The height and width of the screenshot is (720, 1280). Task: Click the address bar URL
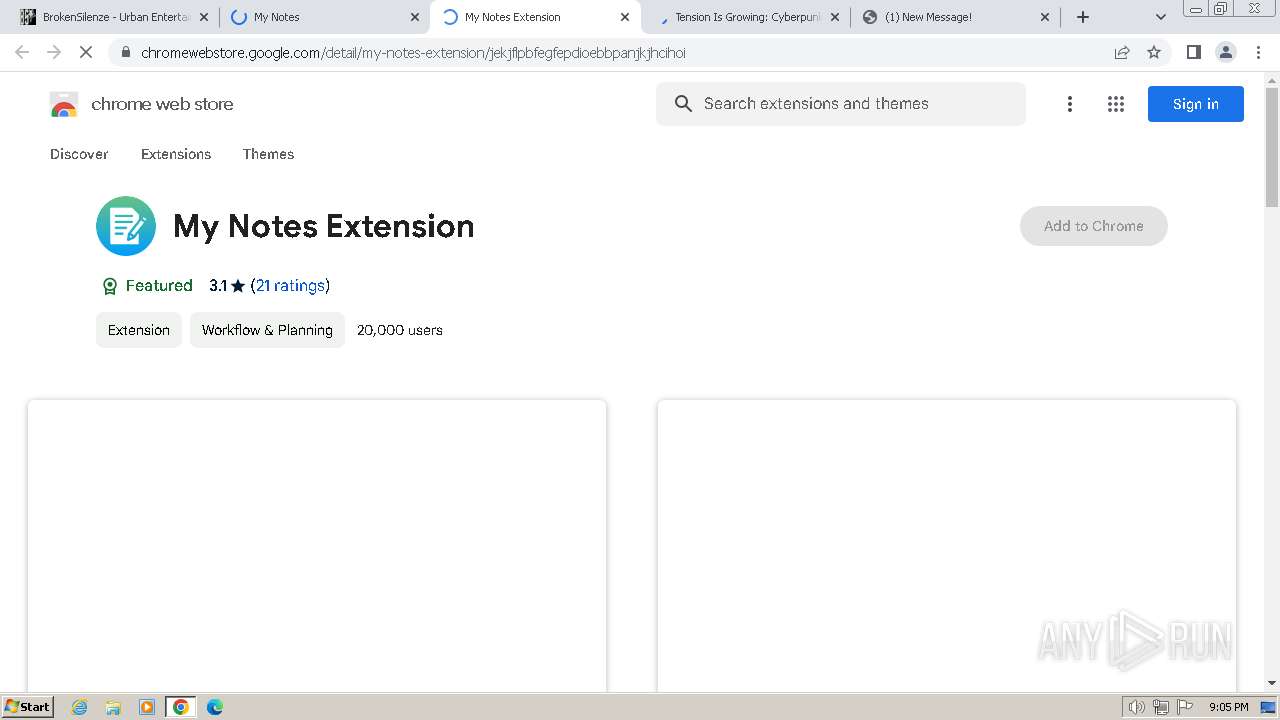413,53
